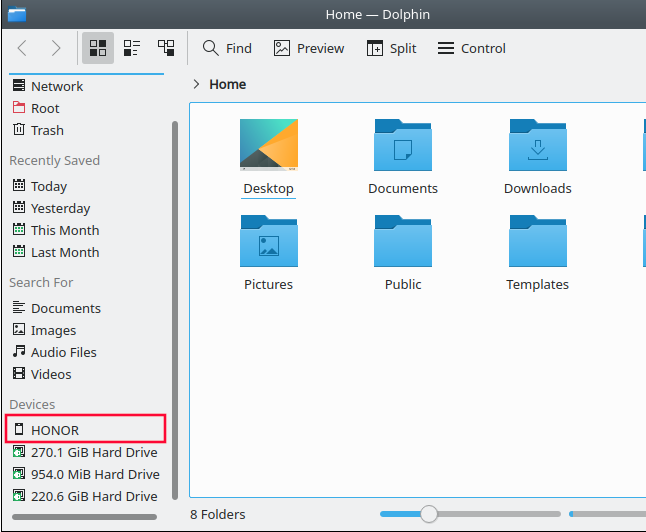Screen dimensions: 646x532
Task: Click the Downloads folder name label
Action: [538, 188]
